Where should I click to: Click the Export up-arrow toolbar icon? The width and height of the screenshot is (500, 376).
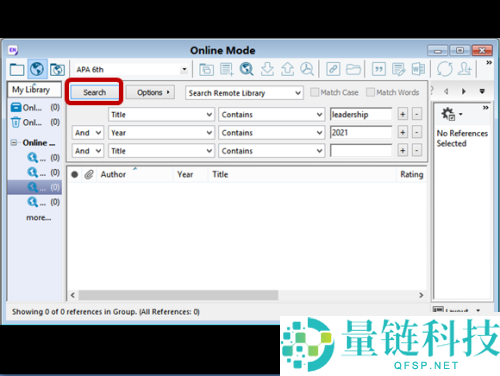(x=287, y=69)
